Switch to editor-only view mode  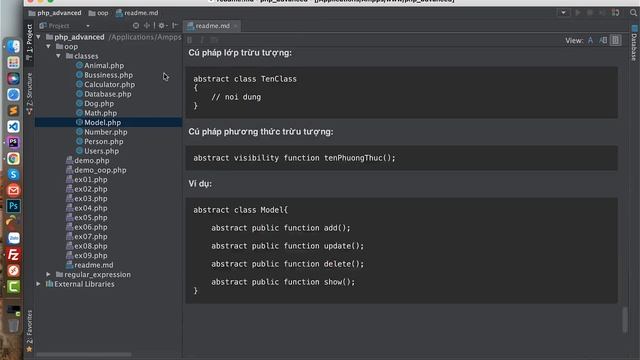(x=590, y=40)
